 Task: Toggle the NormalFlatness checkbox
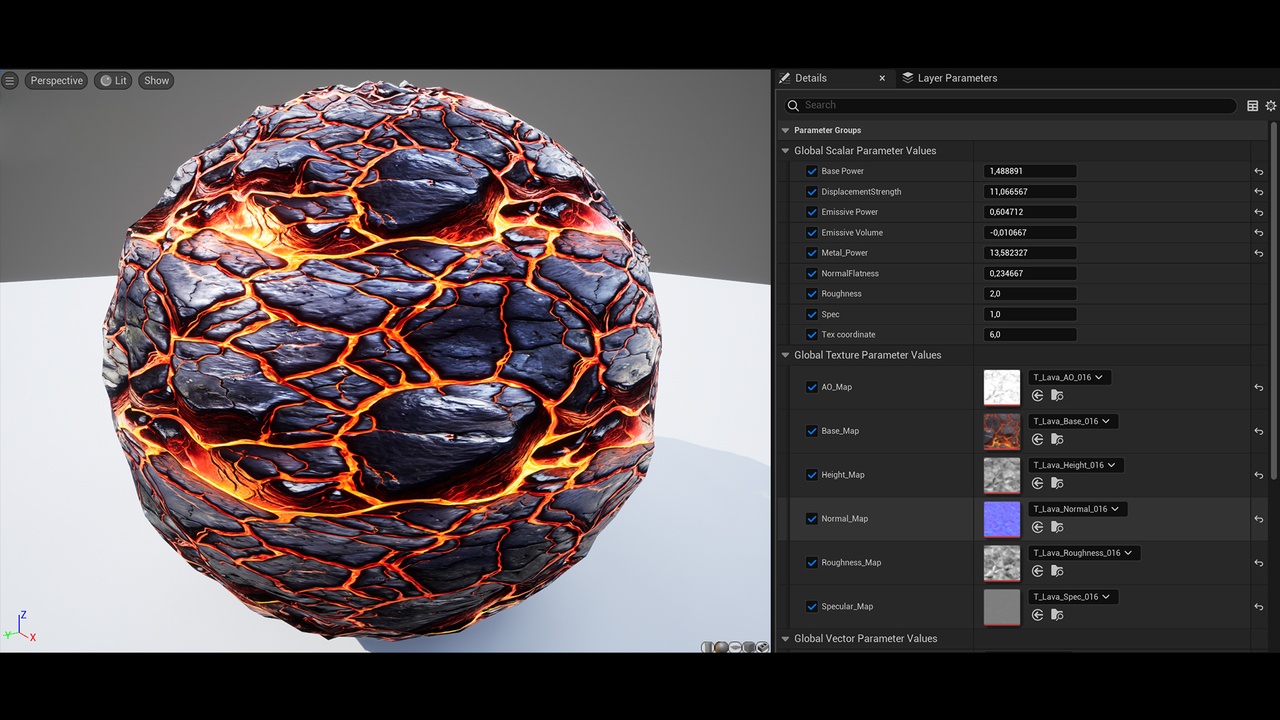coord(812,274)
